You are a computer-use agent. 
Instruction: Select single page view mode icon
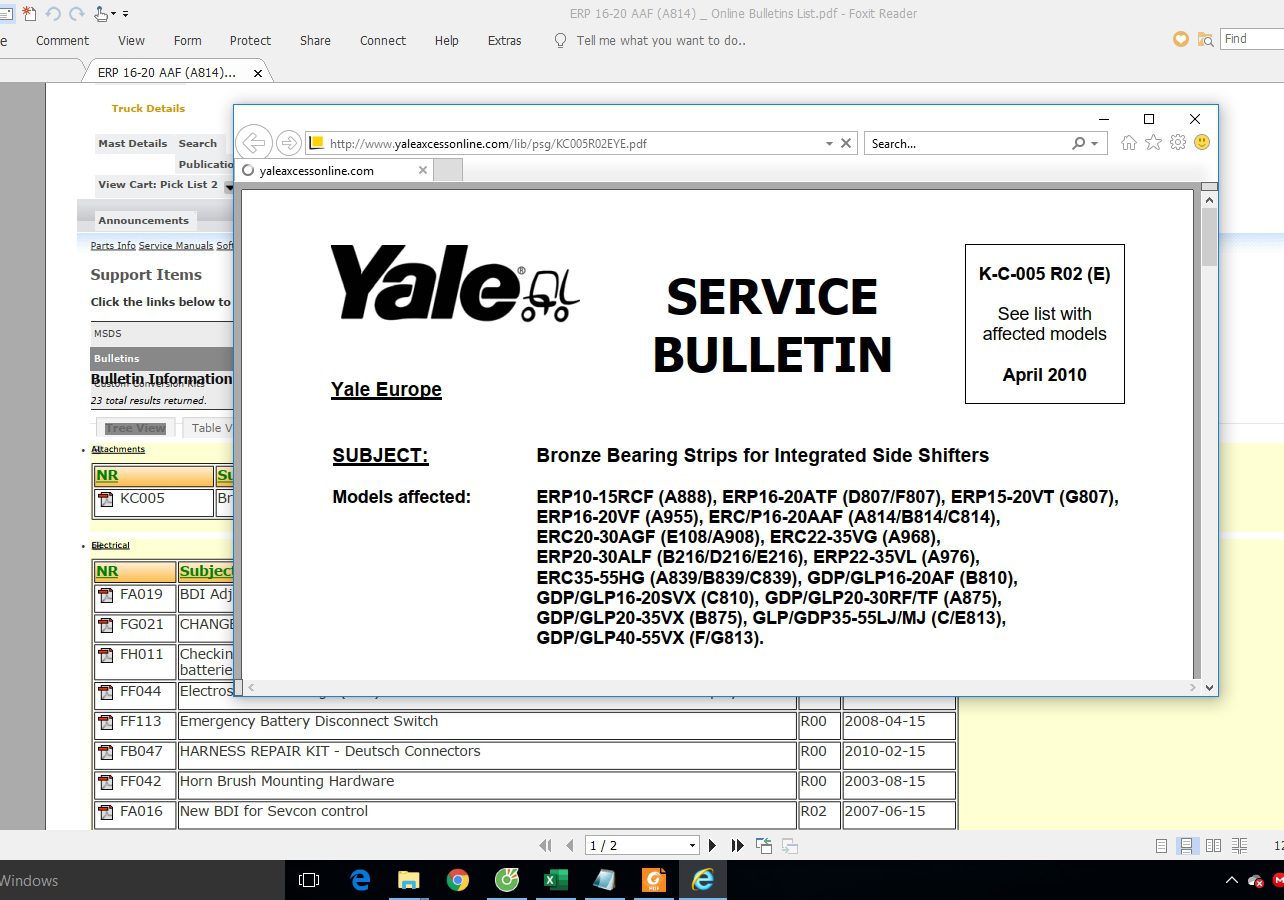1161,845
